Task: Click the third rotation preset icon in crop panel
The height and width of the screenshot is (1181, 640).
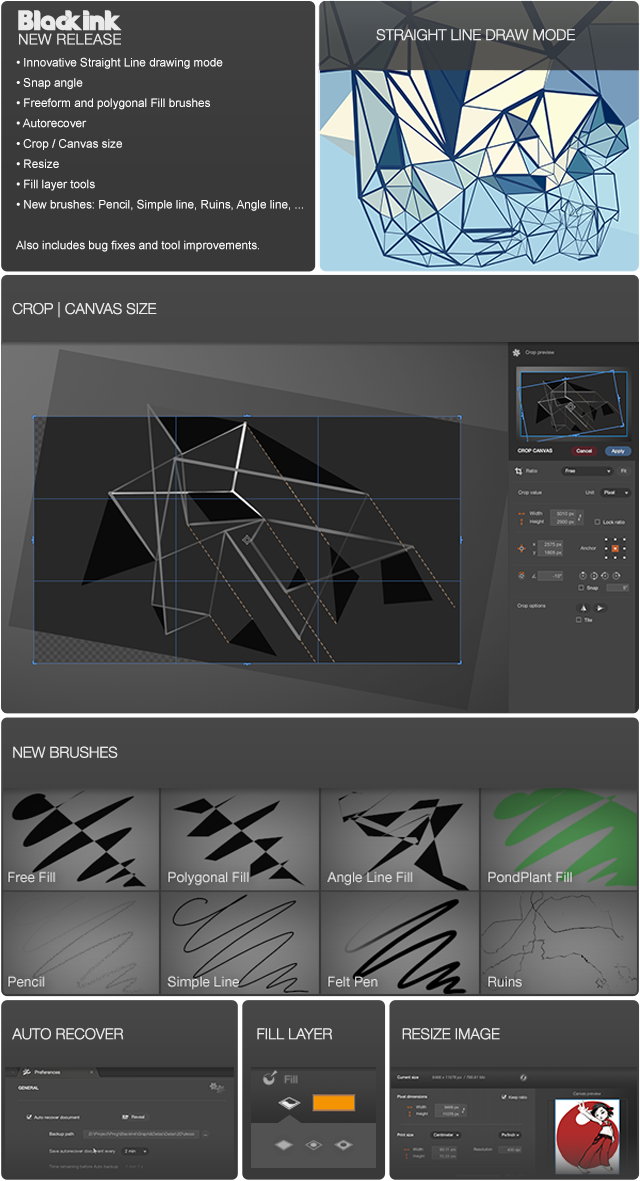Action: point(605,575)
